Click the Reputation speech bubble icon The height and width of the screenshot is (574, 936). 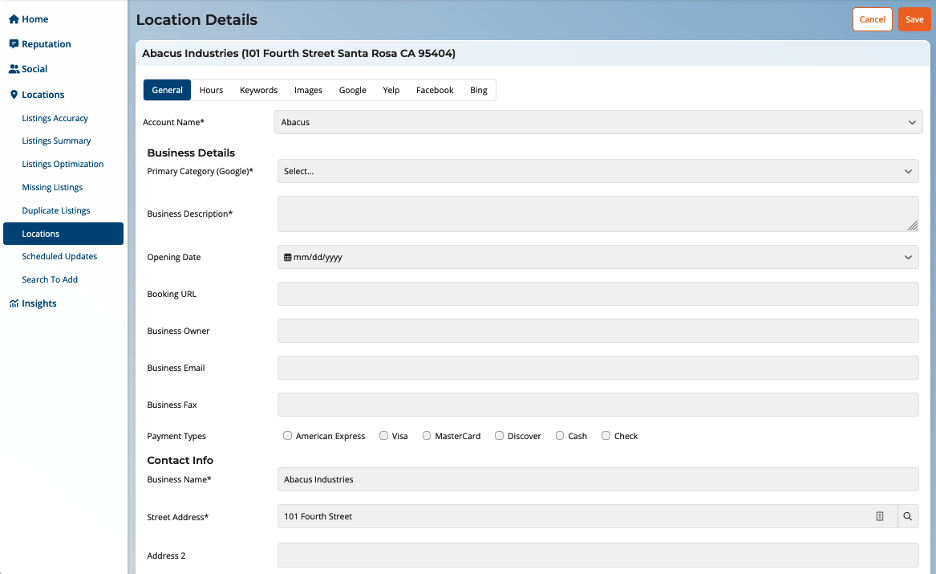click(14, 44)
